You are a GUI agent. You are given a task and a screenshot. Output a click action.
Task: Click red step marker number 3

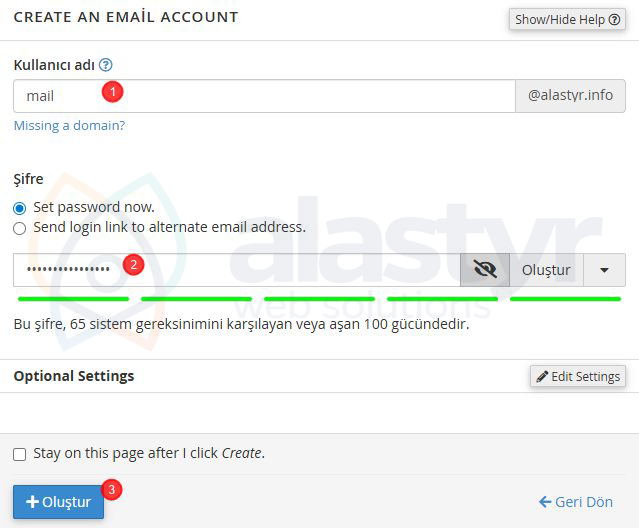pos(113,490)
